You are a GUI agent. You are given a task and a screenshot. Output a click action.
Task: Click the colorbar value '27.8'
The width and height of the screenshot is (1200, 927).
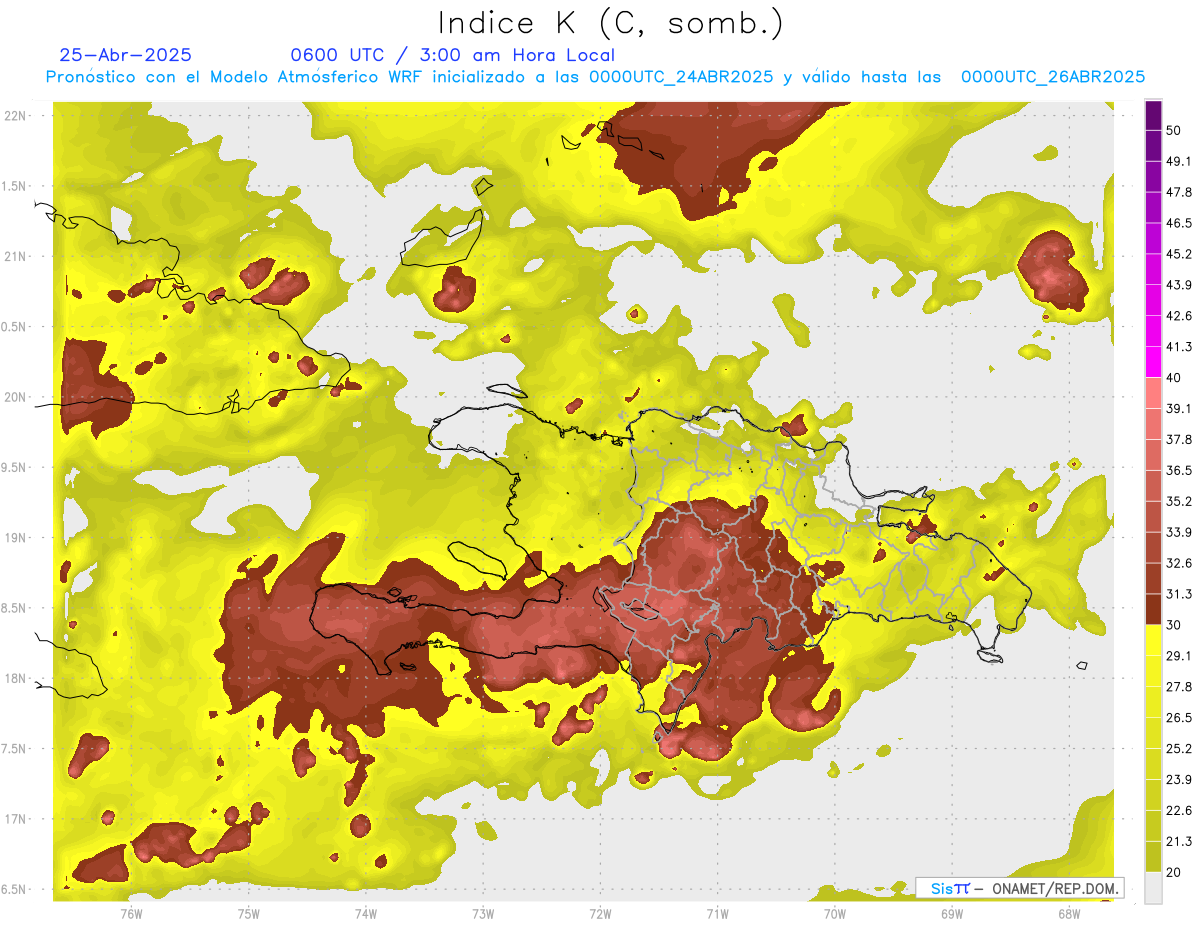pos(1179,686)
